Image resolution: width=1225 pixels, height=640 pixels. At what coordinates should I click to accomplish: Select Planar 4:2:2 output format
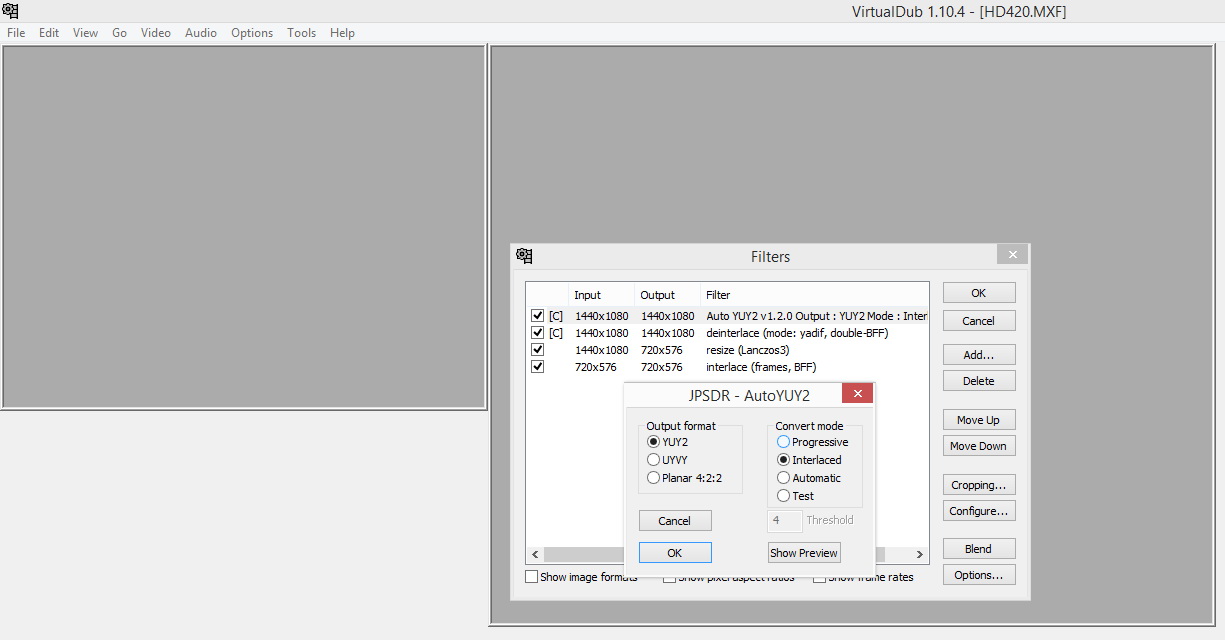685,478
